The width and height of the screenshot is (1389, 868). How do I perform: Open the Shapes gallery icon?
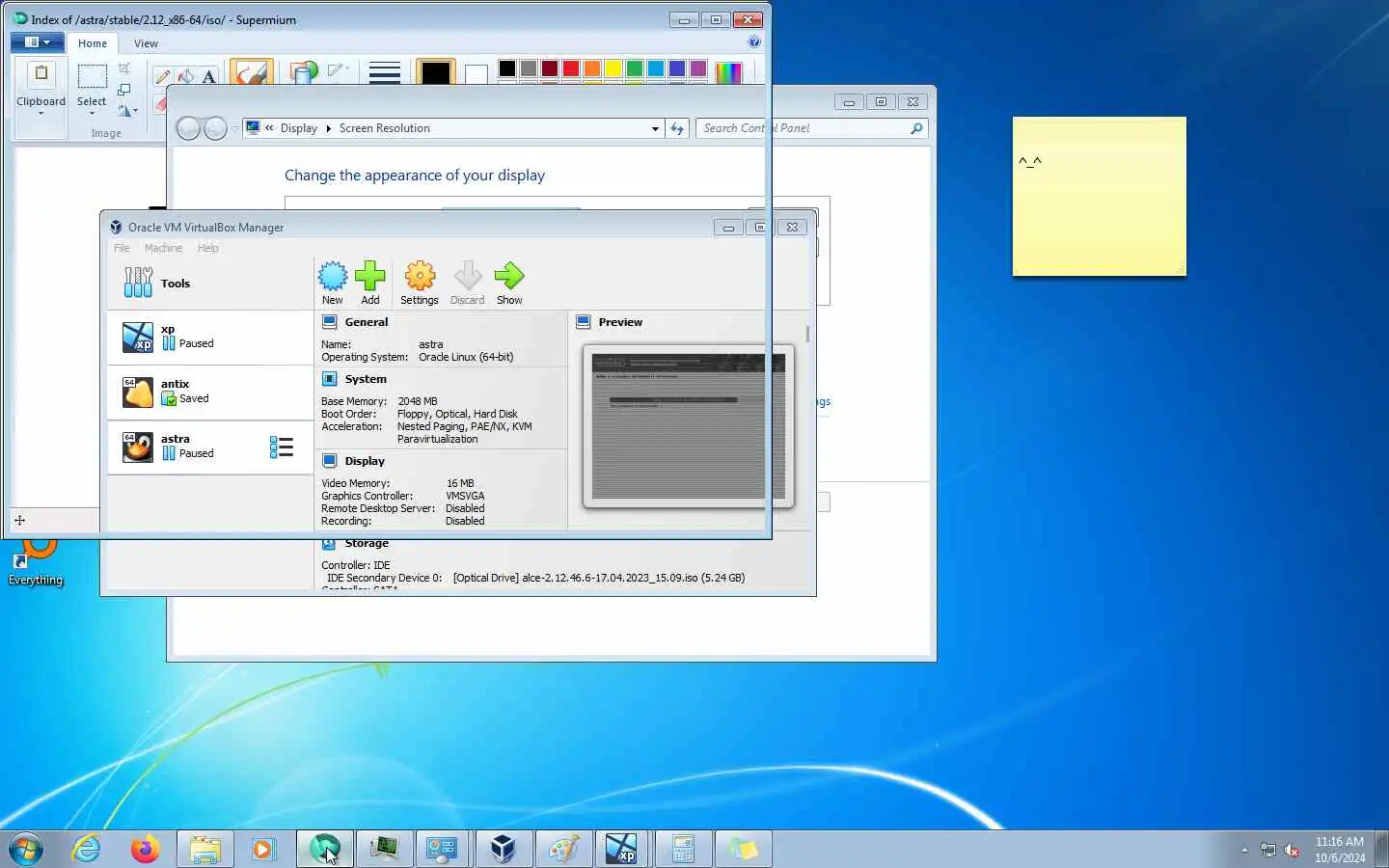[x=304, y=73]
